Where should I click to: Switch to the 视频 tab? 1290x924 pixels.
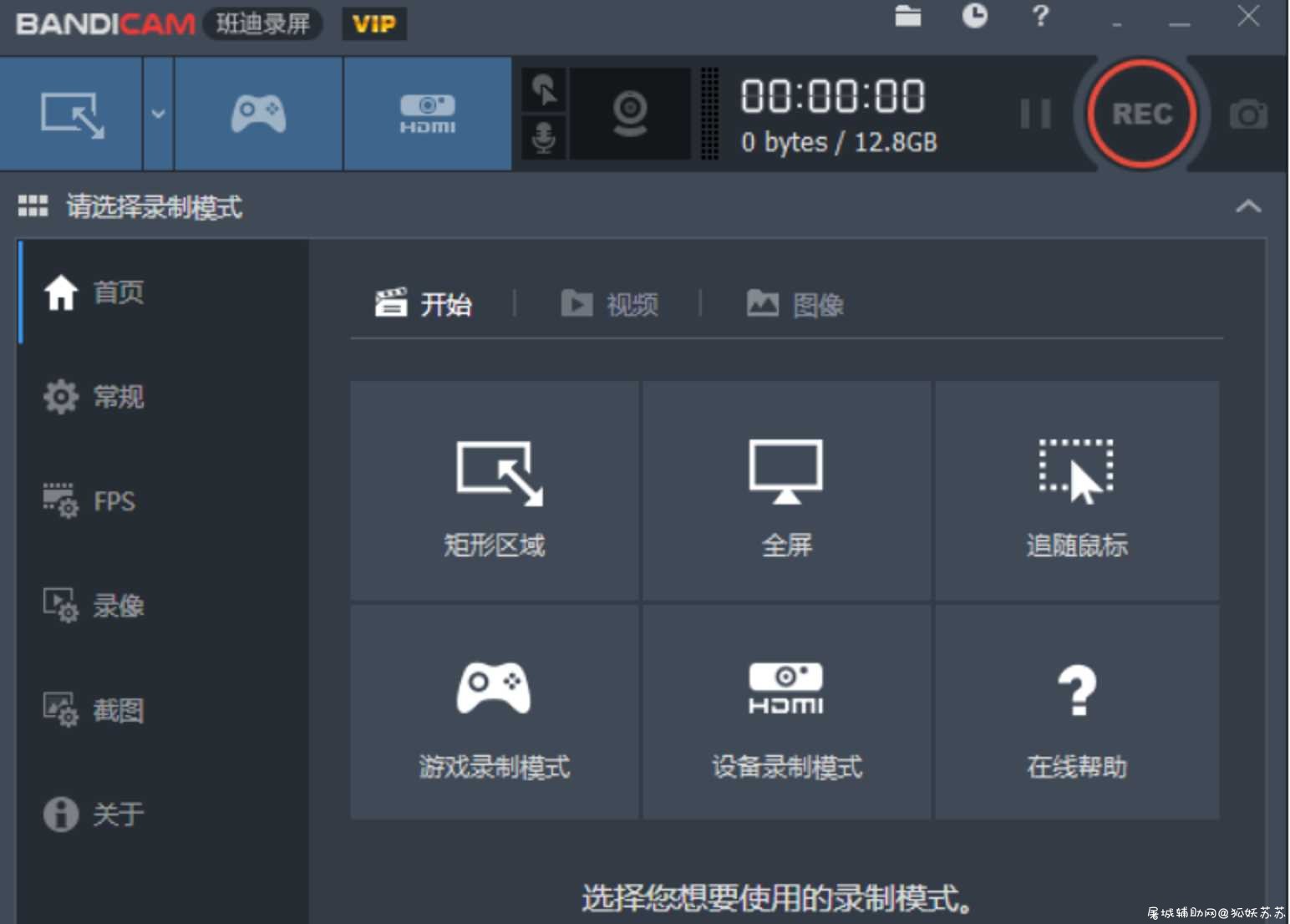click(609, 304)
